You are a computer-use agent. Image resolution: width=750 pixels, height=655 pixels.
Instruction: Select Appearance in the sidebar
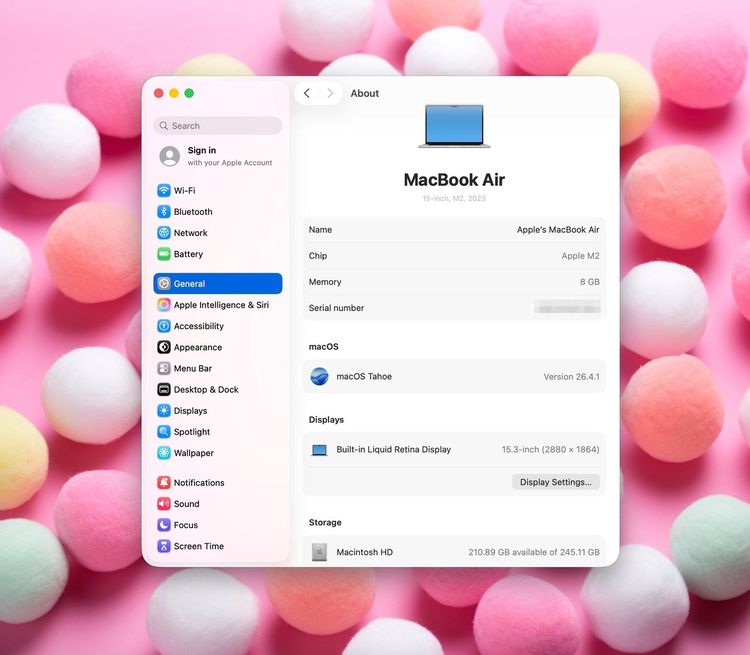tap(218, 347)
